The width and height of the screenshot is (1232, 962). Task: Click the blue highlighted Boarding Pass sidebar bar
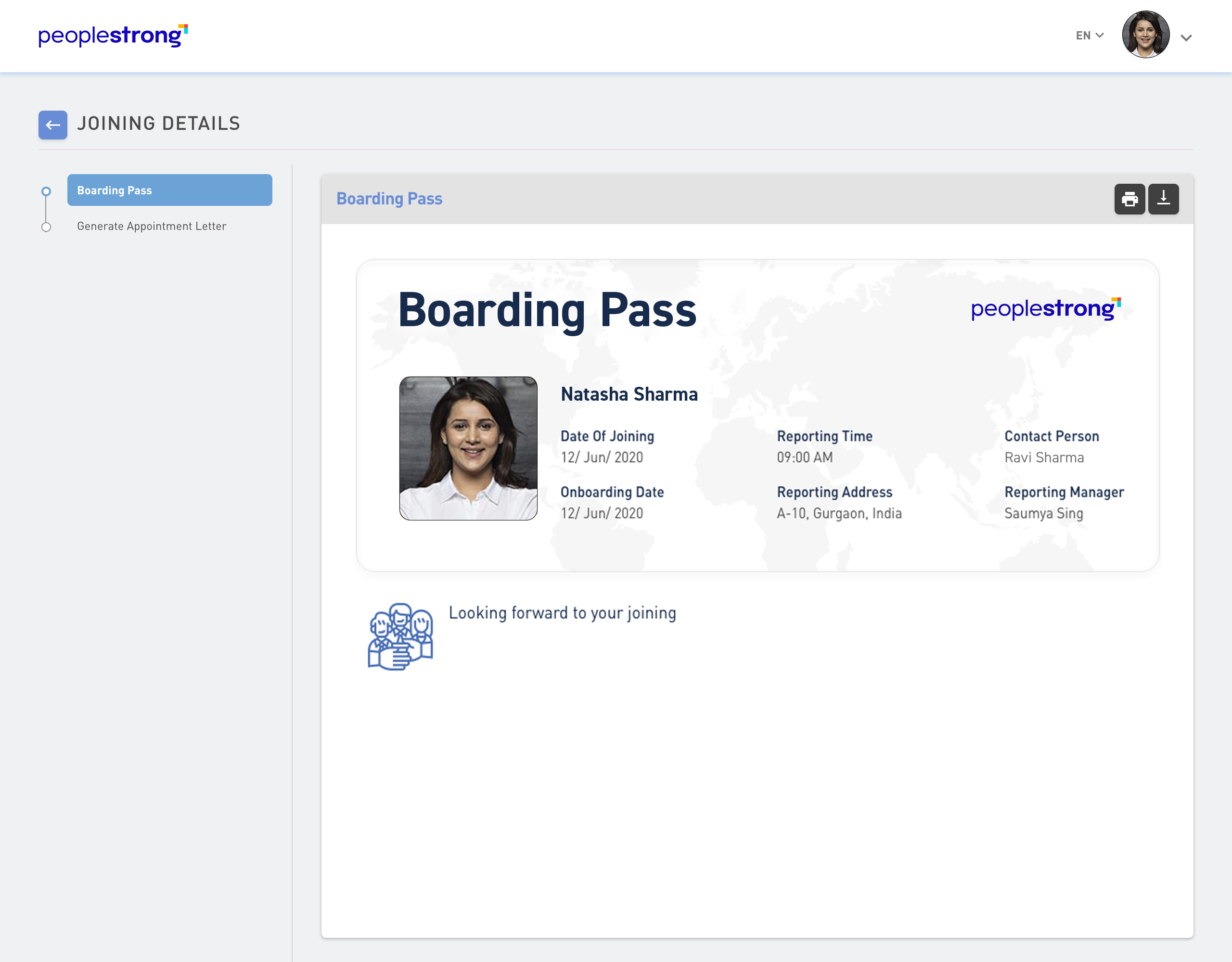tap(169, 190)
